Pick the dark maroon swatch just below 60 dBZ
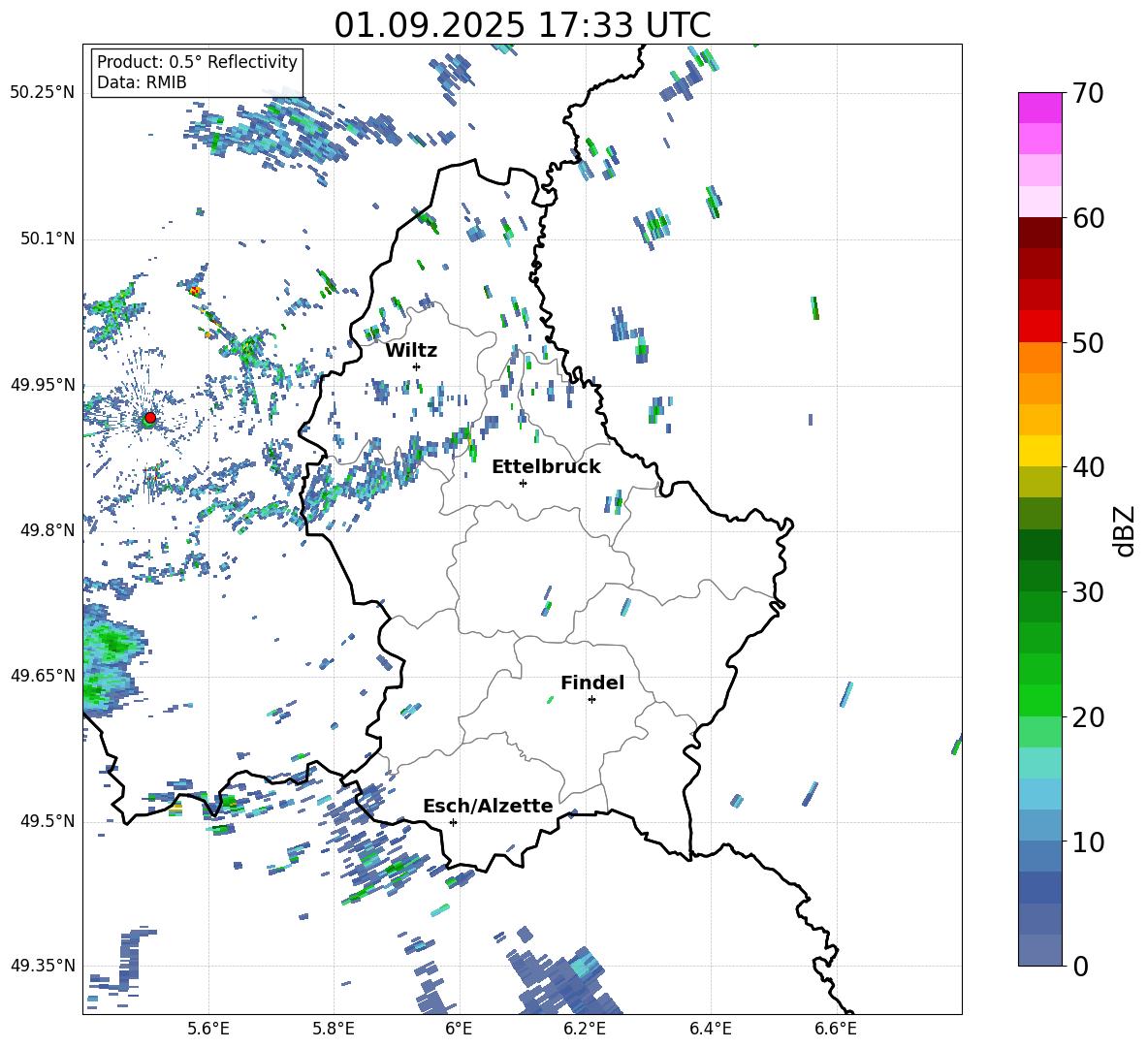Screen dimensions: 1148x1048 (x=1039, y=233)
